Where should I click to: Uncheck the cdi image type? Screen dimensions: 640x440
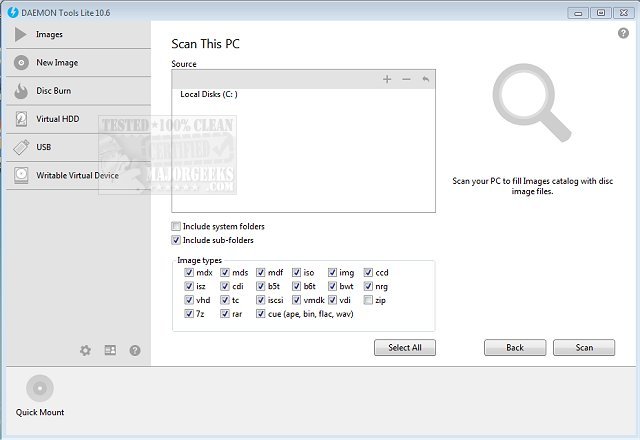[224, 286]
